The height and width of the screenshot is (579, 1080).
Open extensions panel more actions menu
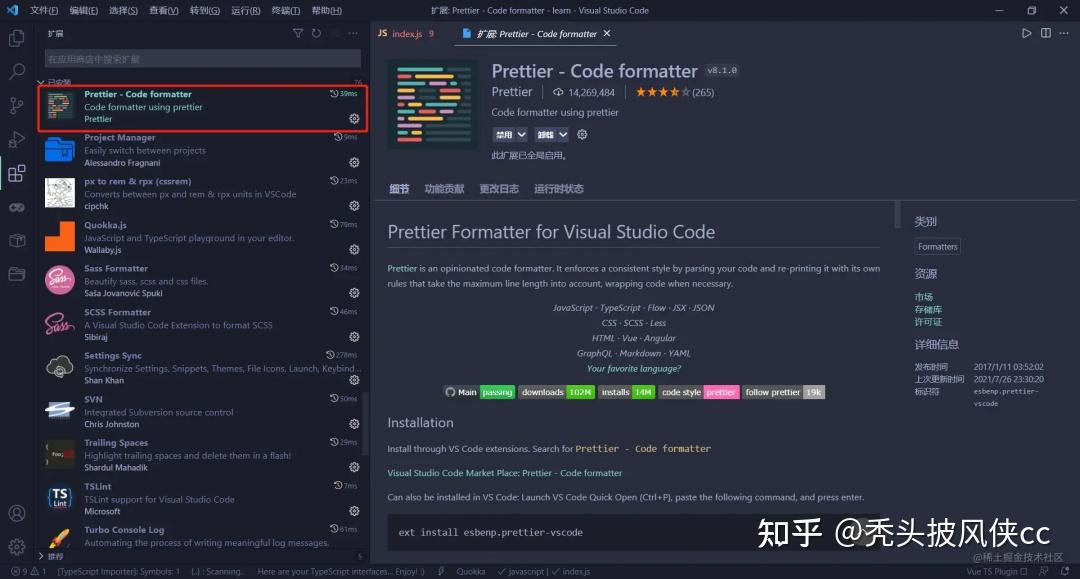point(353,33)
